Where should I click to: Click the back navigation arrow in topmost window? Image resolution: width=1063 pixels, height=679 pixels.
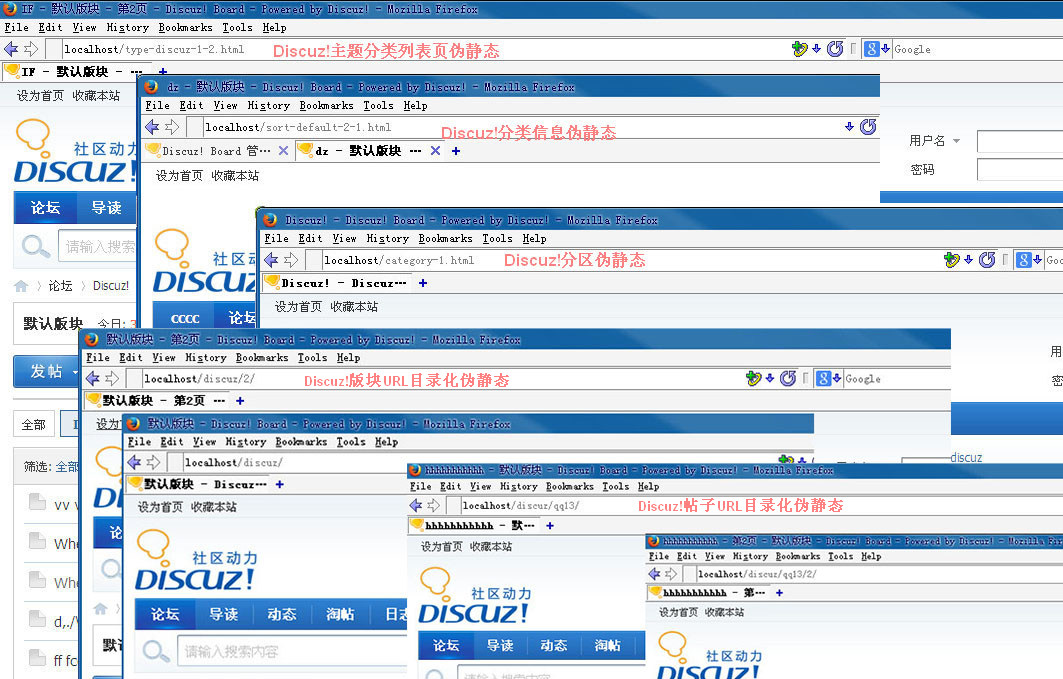coord(14,48)
